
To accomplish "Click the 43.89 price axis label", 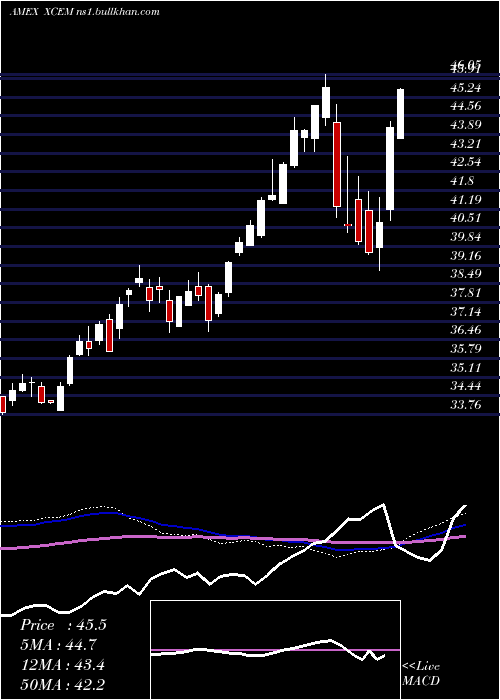I will 466,125.
